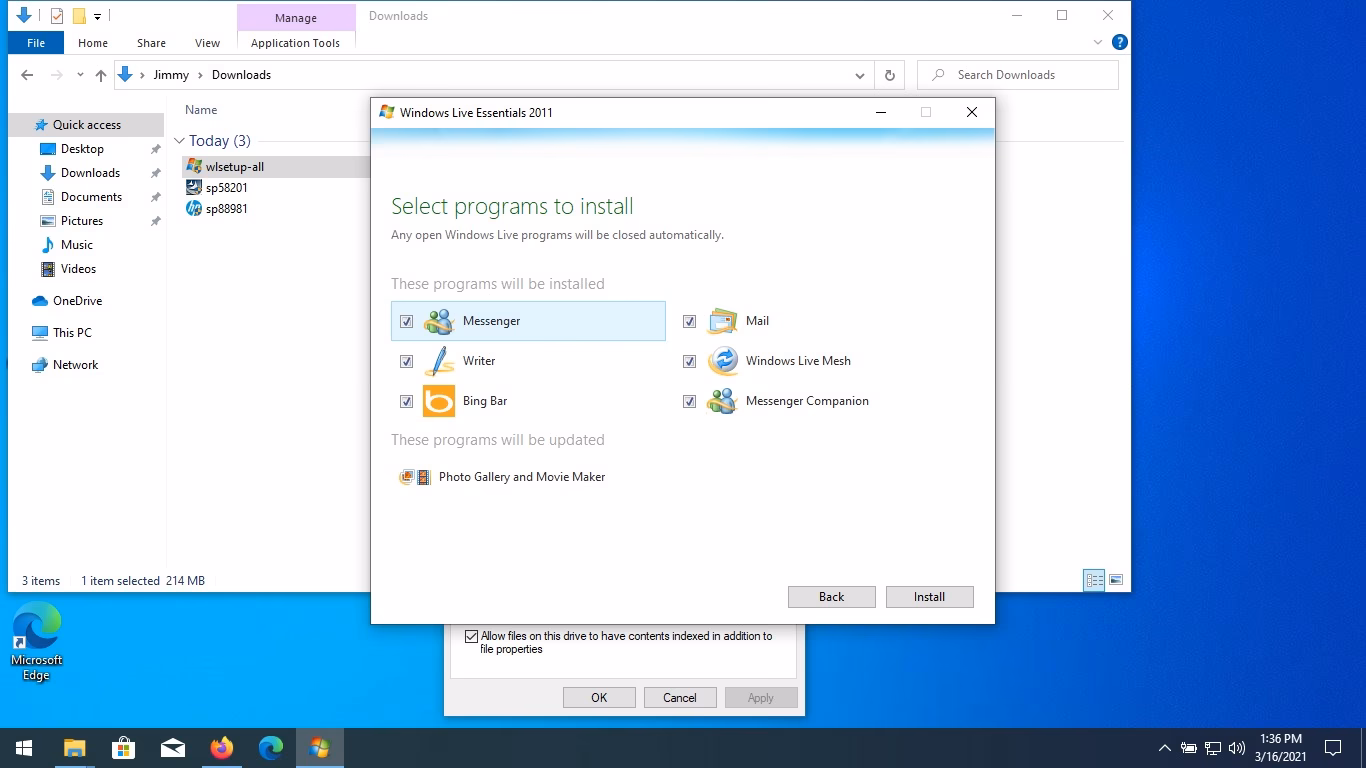Open Microsoft Store from taskbar
This screenshot has height=768, width=1366.
pos(123,748)
